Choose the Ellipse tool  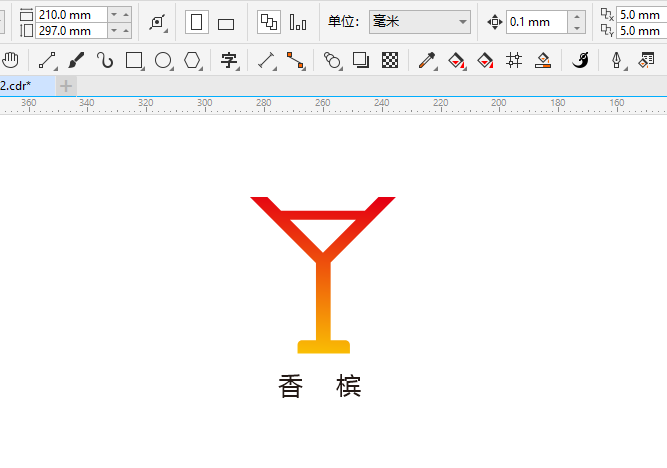163,60
